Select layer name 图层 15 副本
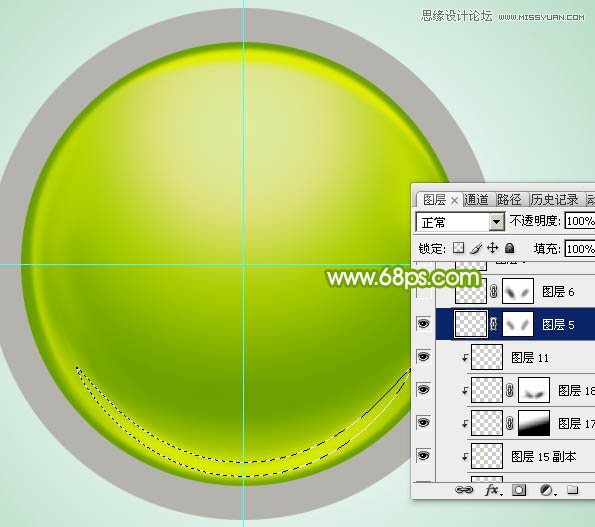 coord(543,456)
